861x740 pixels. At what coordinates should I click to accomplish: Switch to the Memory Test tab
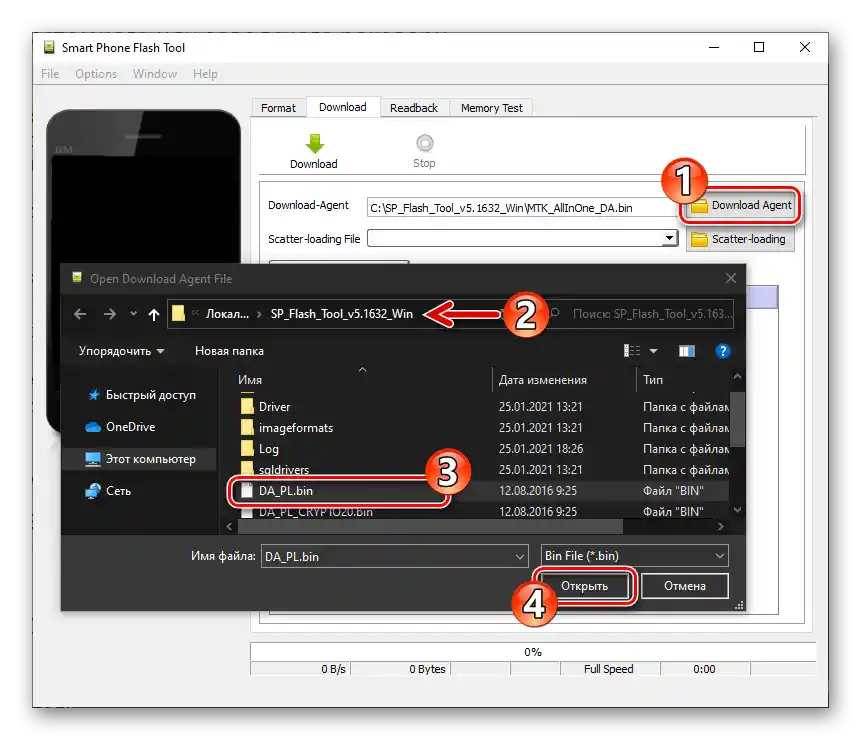pos(491,108)
